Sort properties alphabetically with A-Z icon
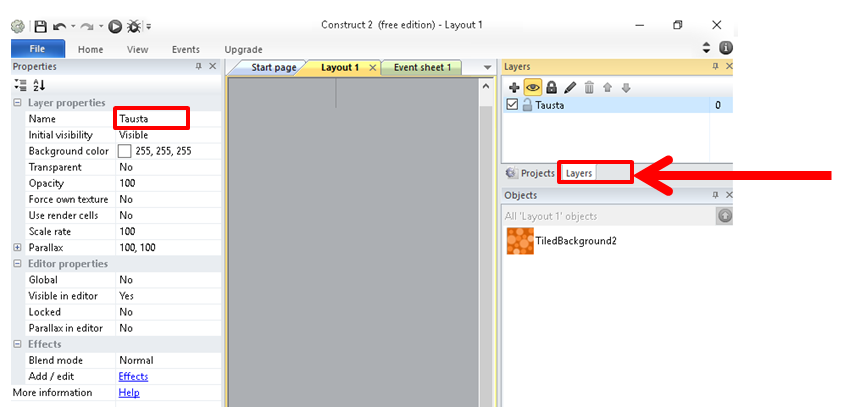This screenshot has height=413, width=841. [x=39, y=86]
